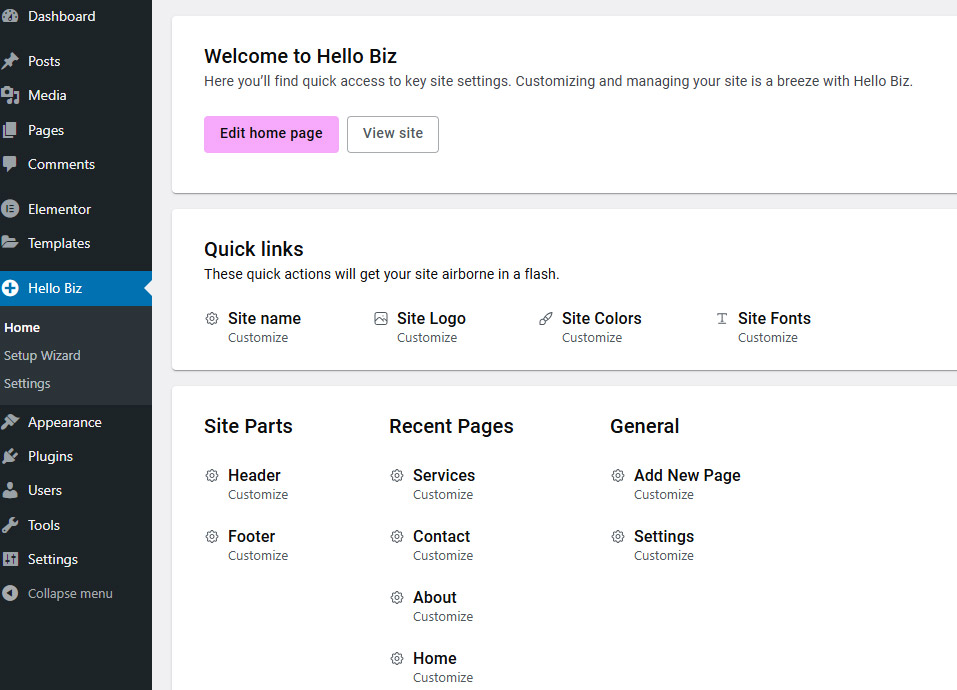The width and height of the screenshot is (957, 690).
Task: Click the gear icon beside Footer
Action: (x=212, y=536)
